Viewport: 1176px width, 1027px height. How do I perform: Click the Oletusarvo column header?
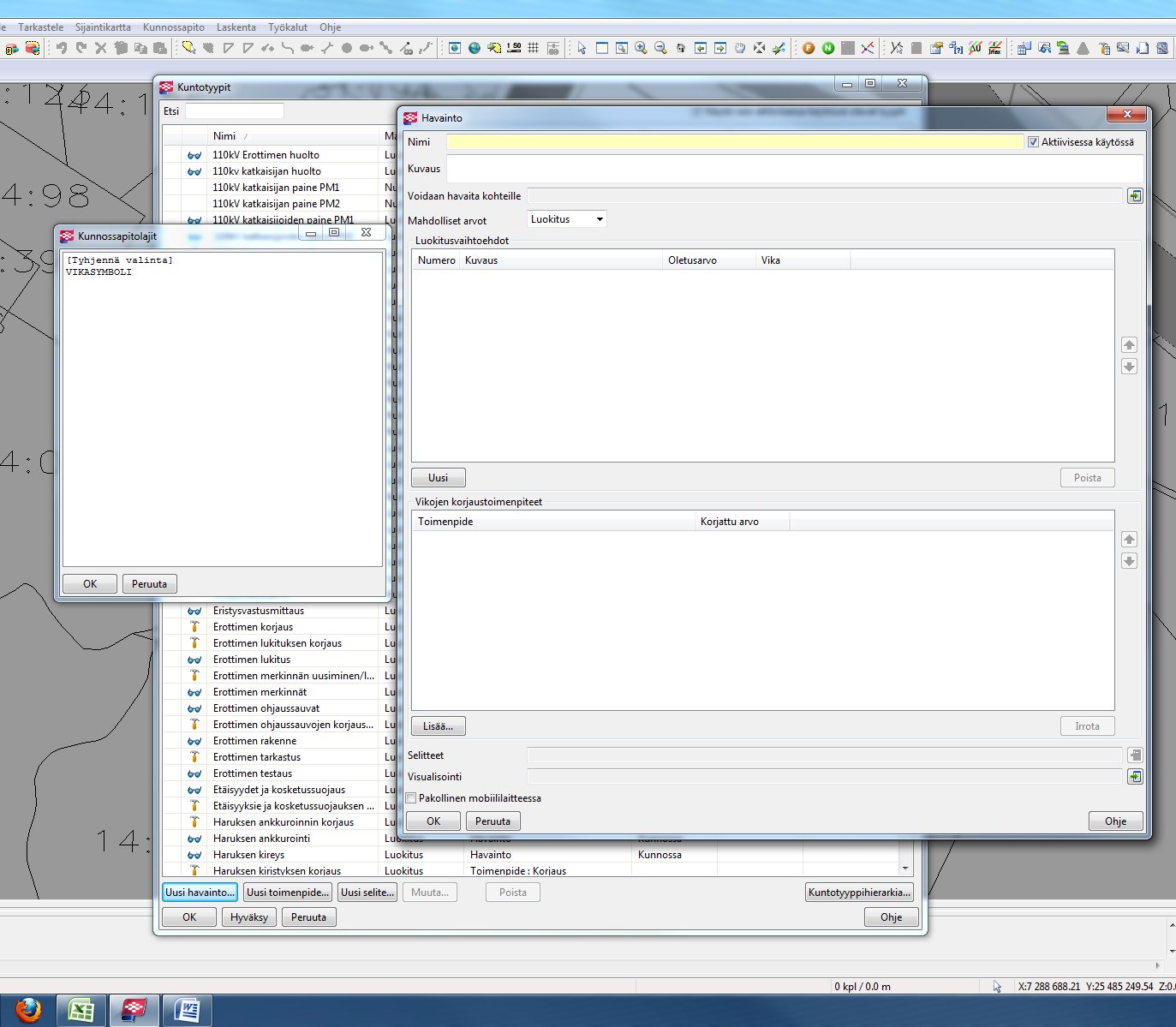pyautogui.click(x=710, y=260)
